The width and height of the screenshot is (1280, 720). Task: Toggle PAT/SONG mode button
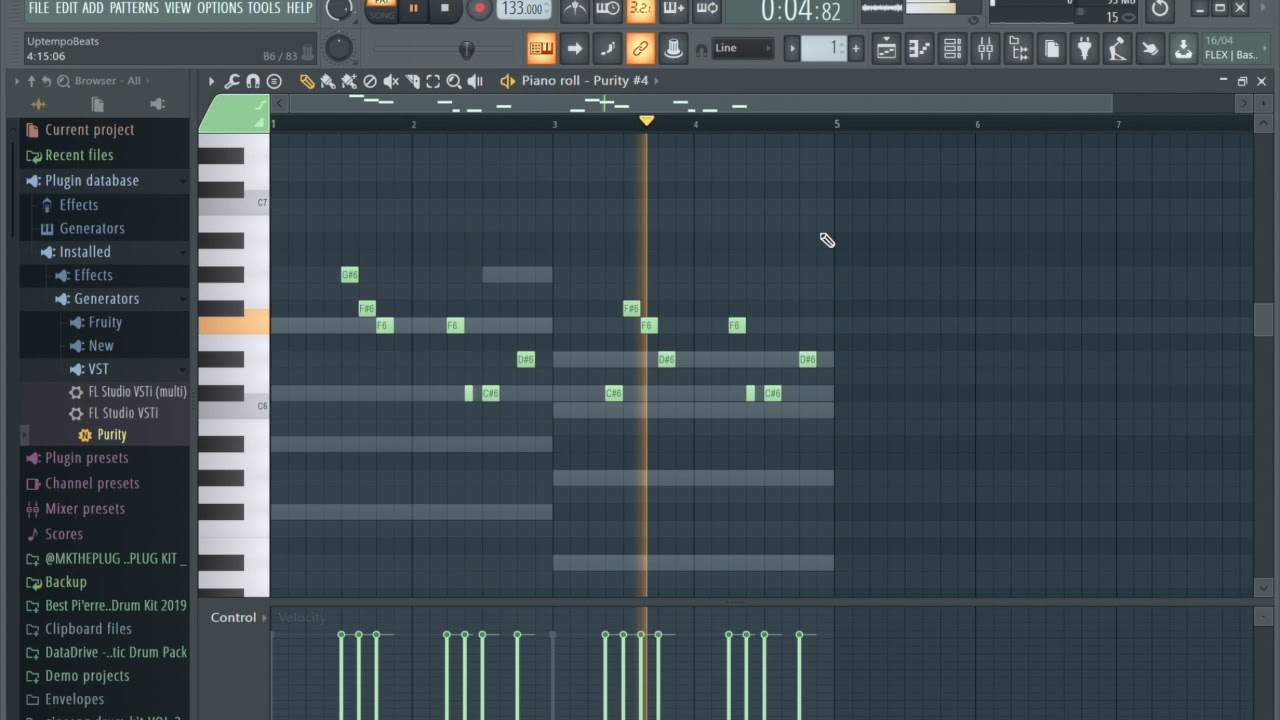(x=381, y=9)
